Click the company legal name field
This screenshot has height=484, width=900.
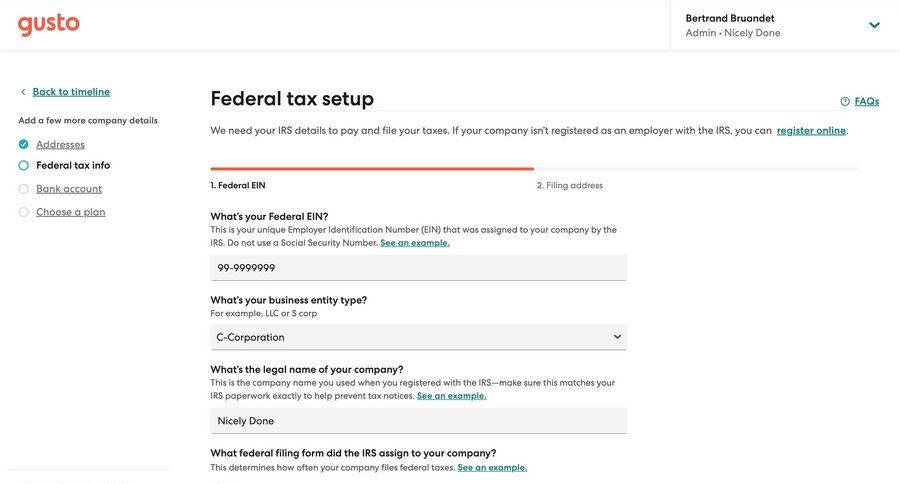(x=418, y=421)
